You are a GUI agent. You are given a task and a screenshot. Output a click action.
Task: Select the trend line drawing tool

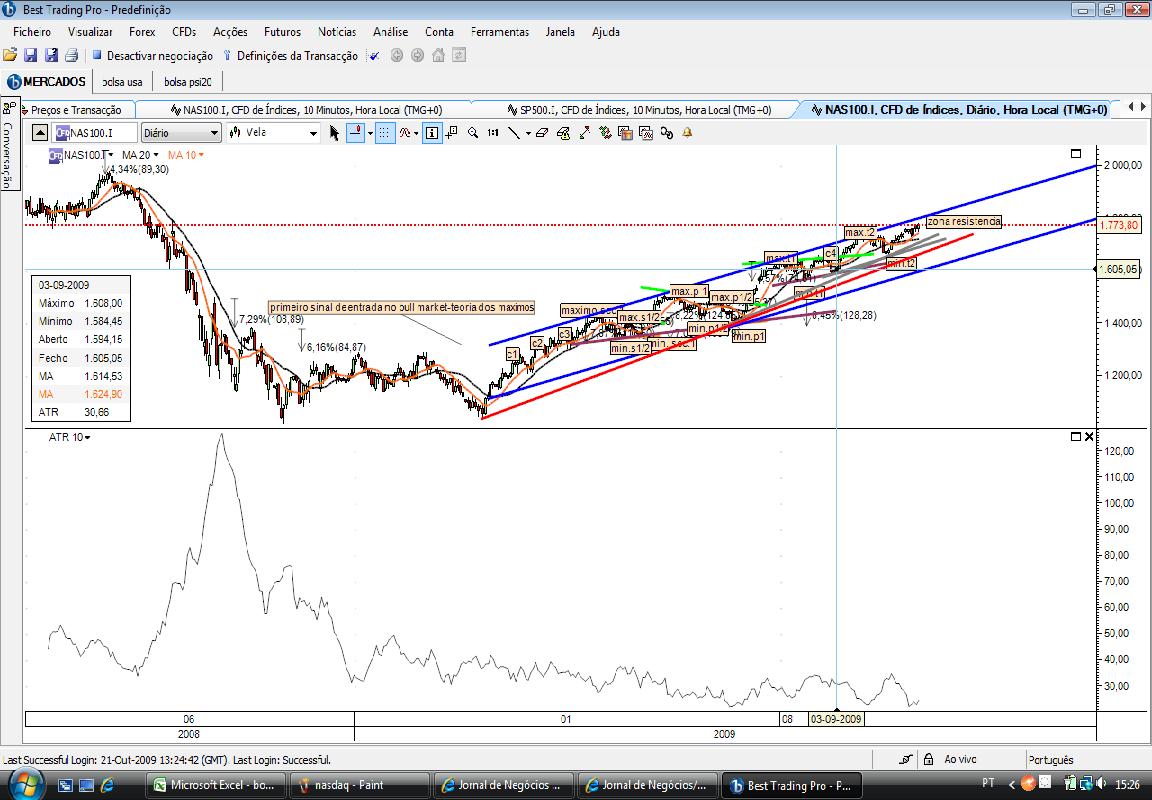tap(514, 133)
